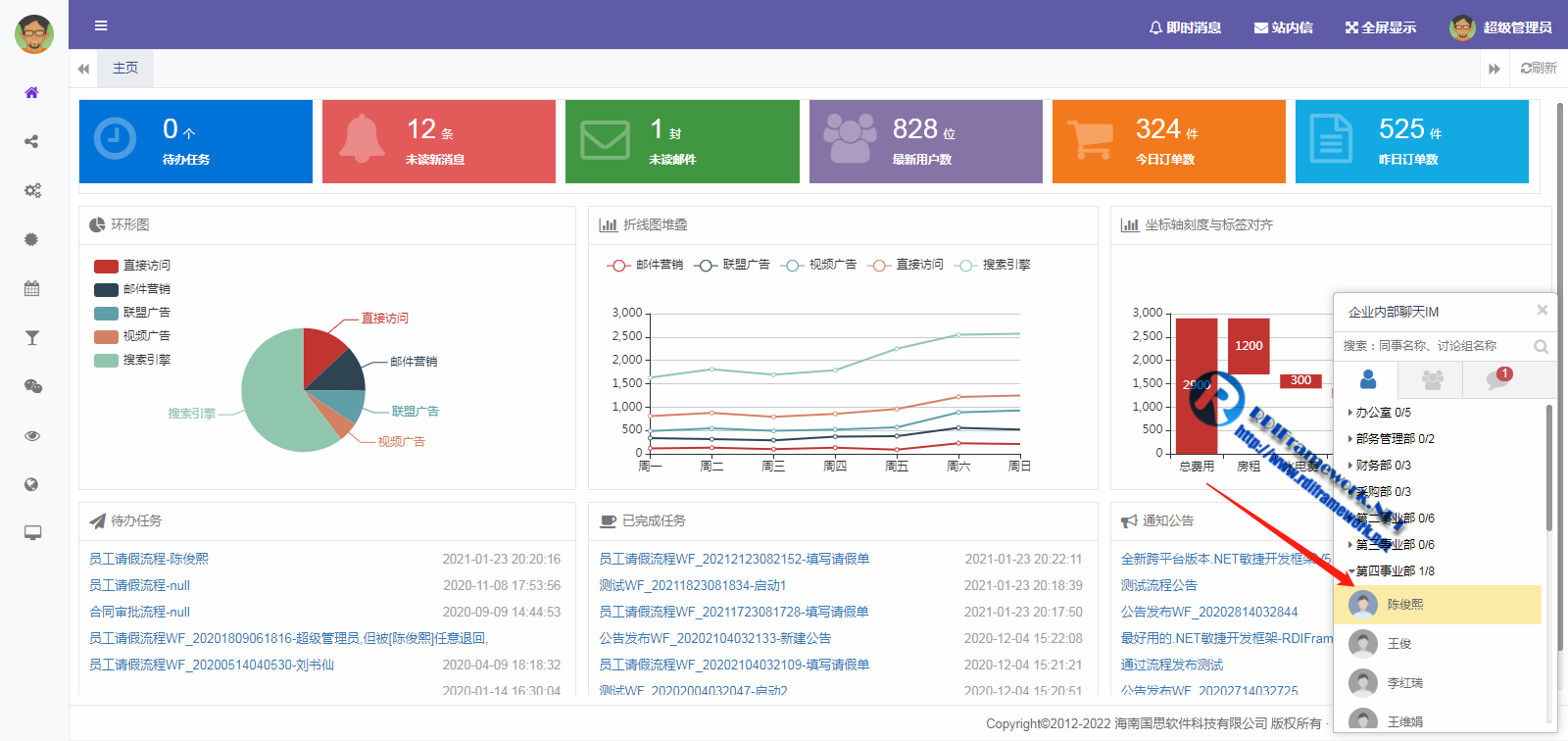
Task: Open 测试WF_20211823081834-启动1 completed task
Action: [693, 585]
